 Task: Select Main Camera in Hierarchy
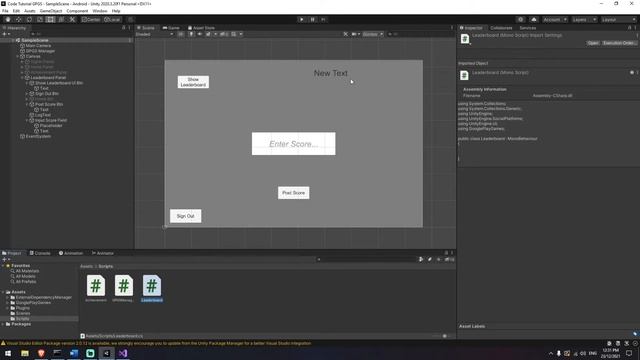pos(38,46)
